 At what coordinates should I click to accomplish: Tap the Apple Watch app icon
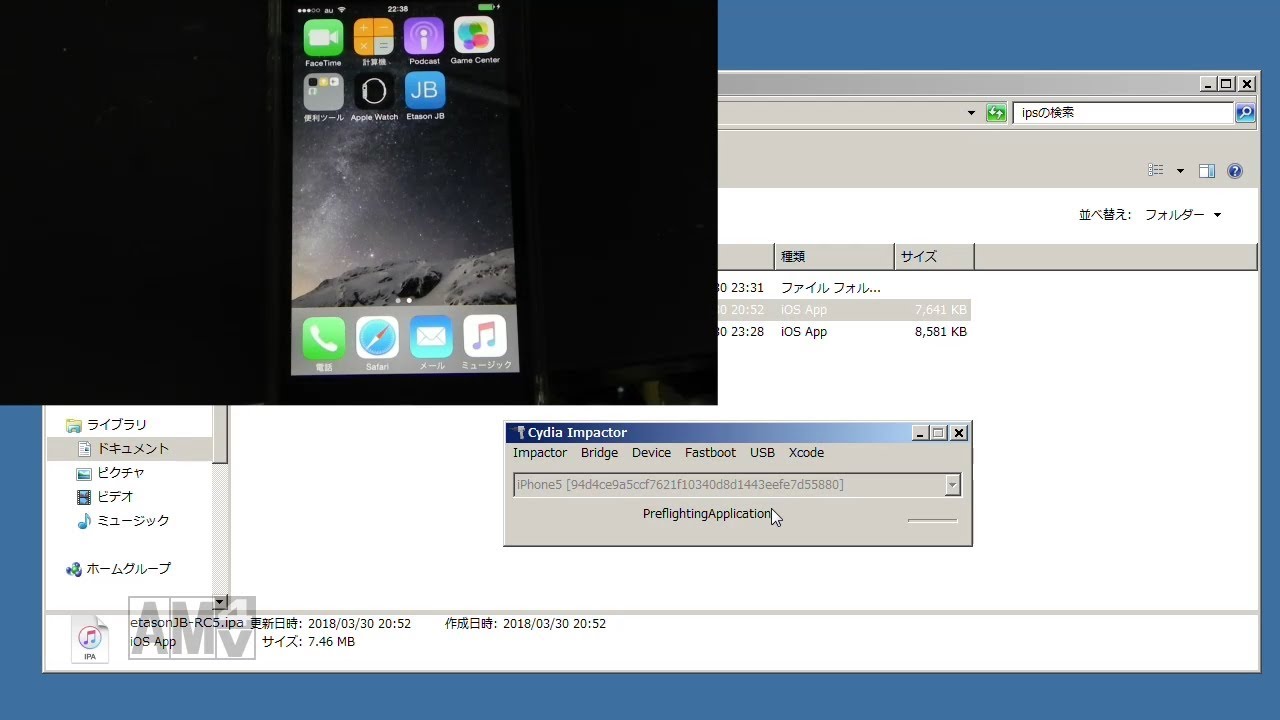click(x=374, y=91)
